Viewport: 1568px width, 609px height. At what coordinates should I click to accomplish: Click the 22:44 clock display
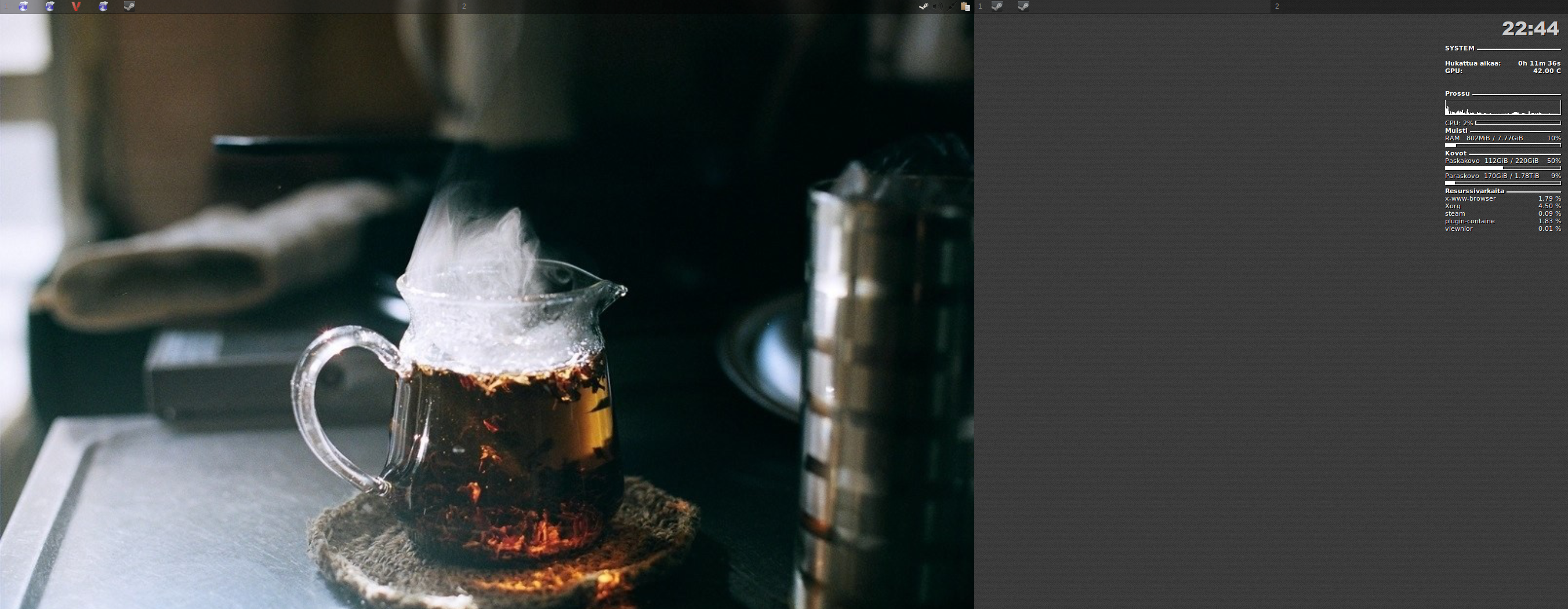(1530, 28)
